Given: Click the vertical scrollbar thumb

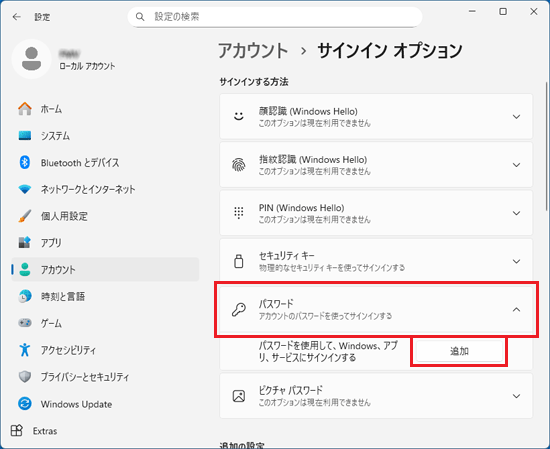Looking at the screenshot, I should tap(546, 146).
